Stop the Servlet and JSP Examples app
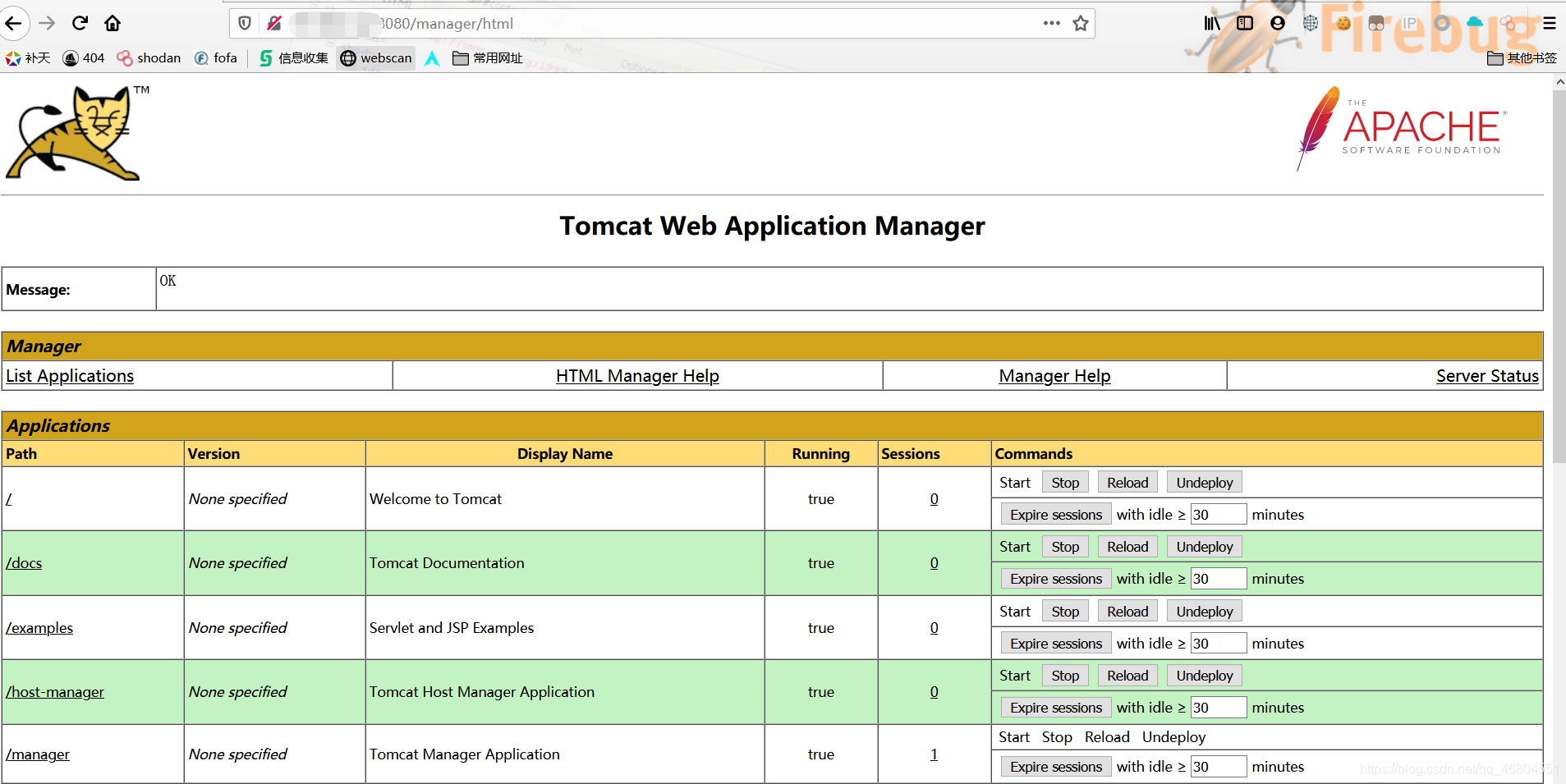This screenshot has height=784, width=1566. pos(1065,612)
